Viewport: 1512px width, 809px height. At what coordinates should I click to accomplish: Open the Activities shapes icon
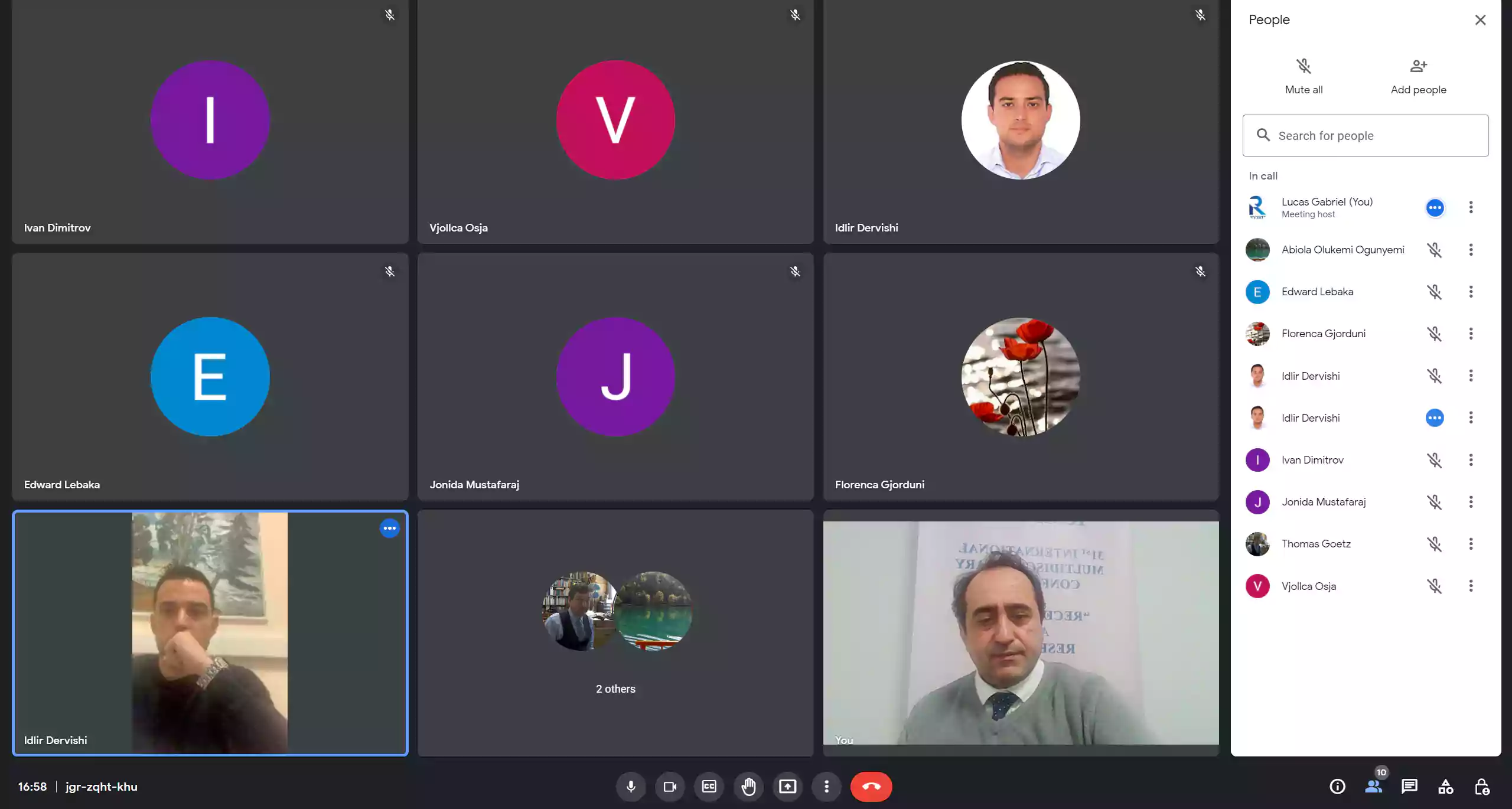coord(1445,787)
